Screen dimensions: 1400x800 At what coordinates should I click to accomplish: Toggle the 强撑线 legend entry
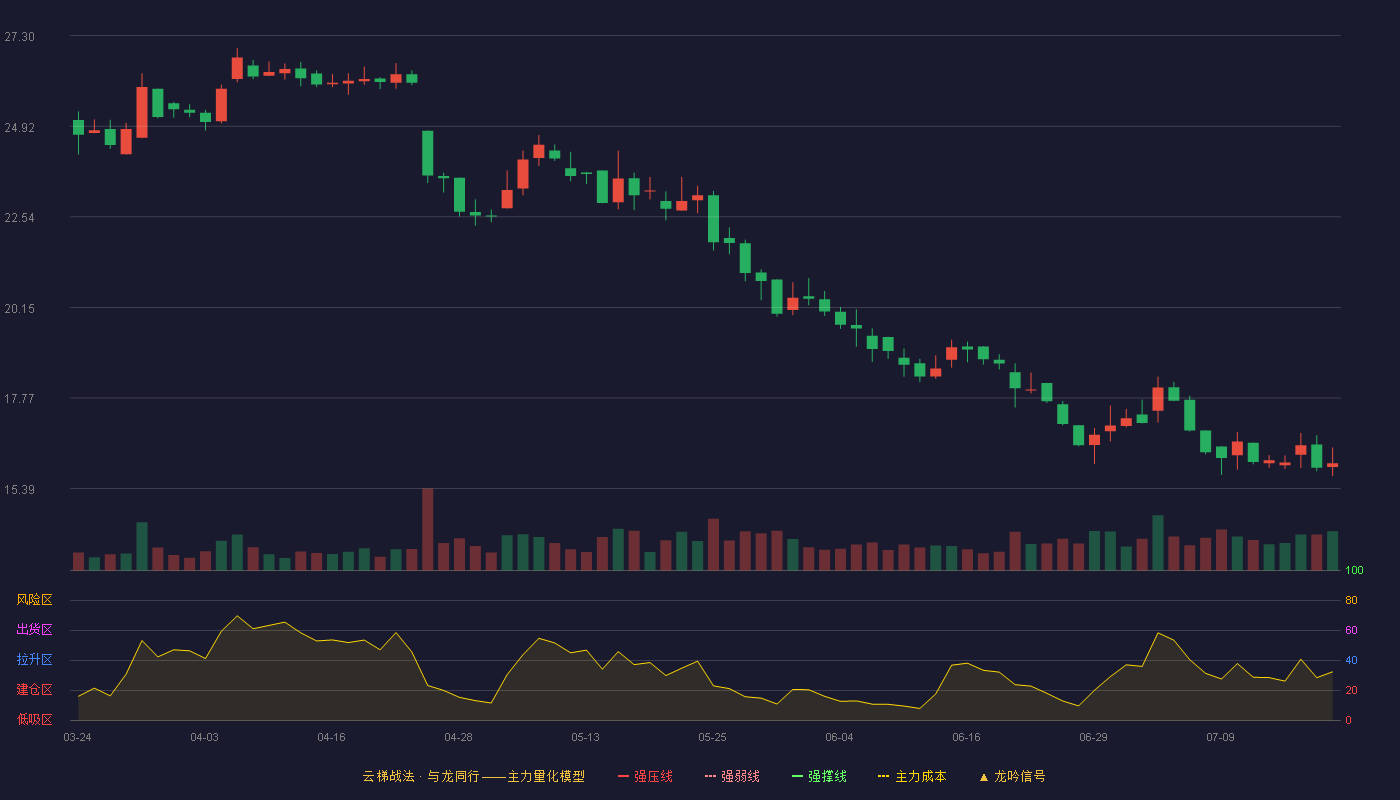point(819,776)
